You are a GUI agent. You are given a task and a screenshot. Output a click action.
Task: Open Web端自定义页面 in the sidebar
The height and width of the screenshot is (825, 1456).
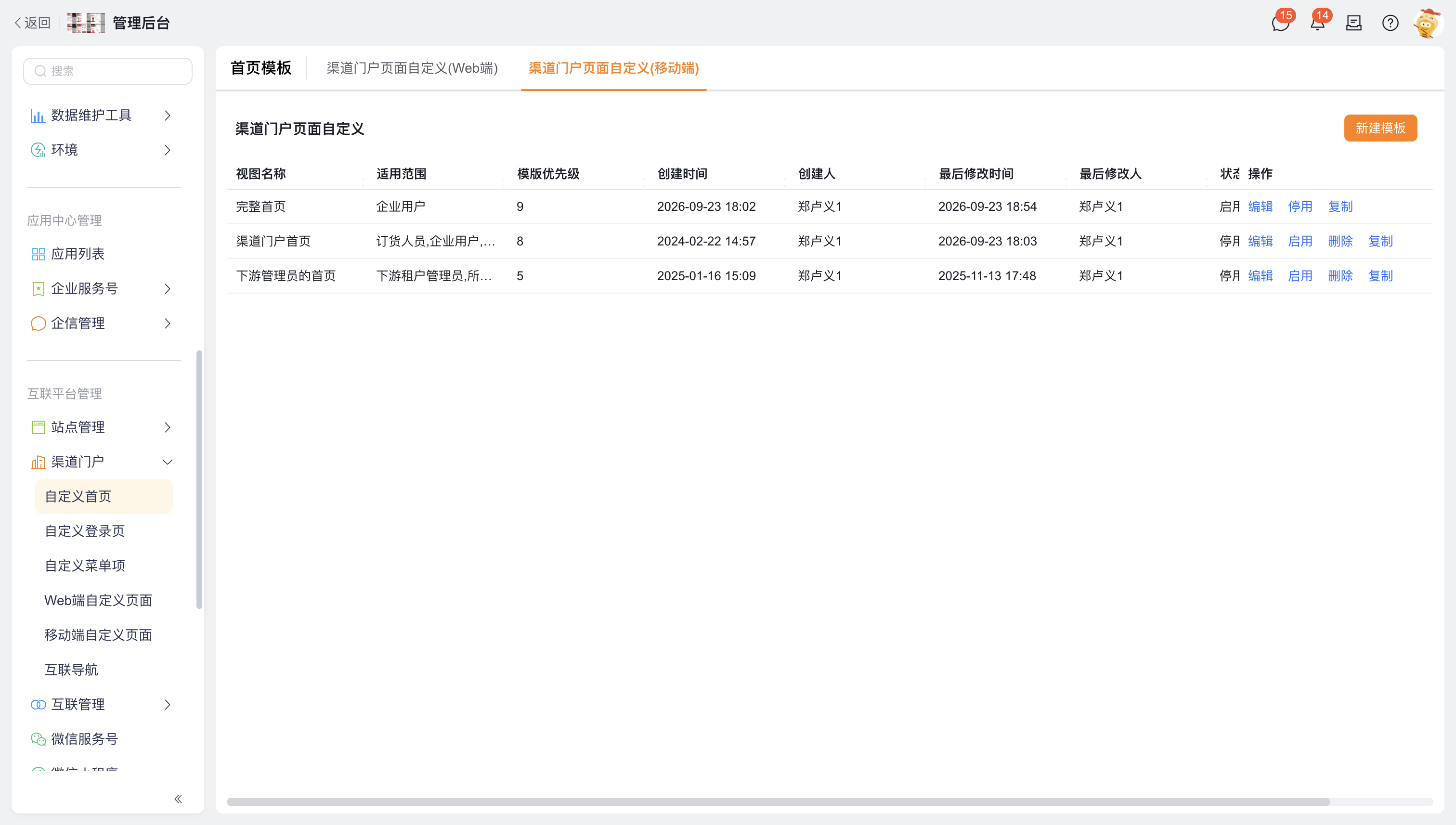coord(98,600)
